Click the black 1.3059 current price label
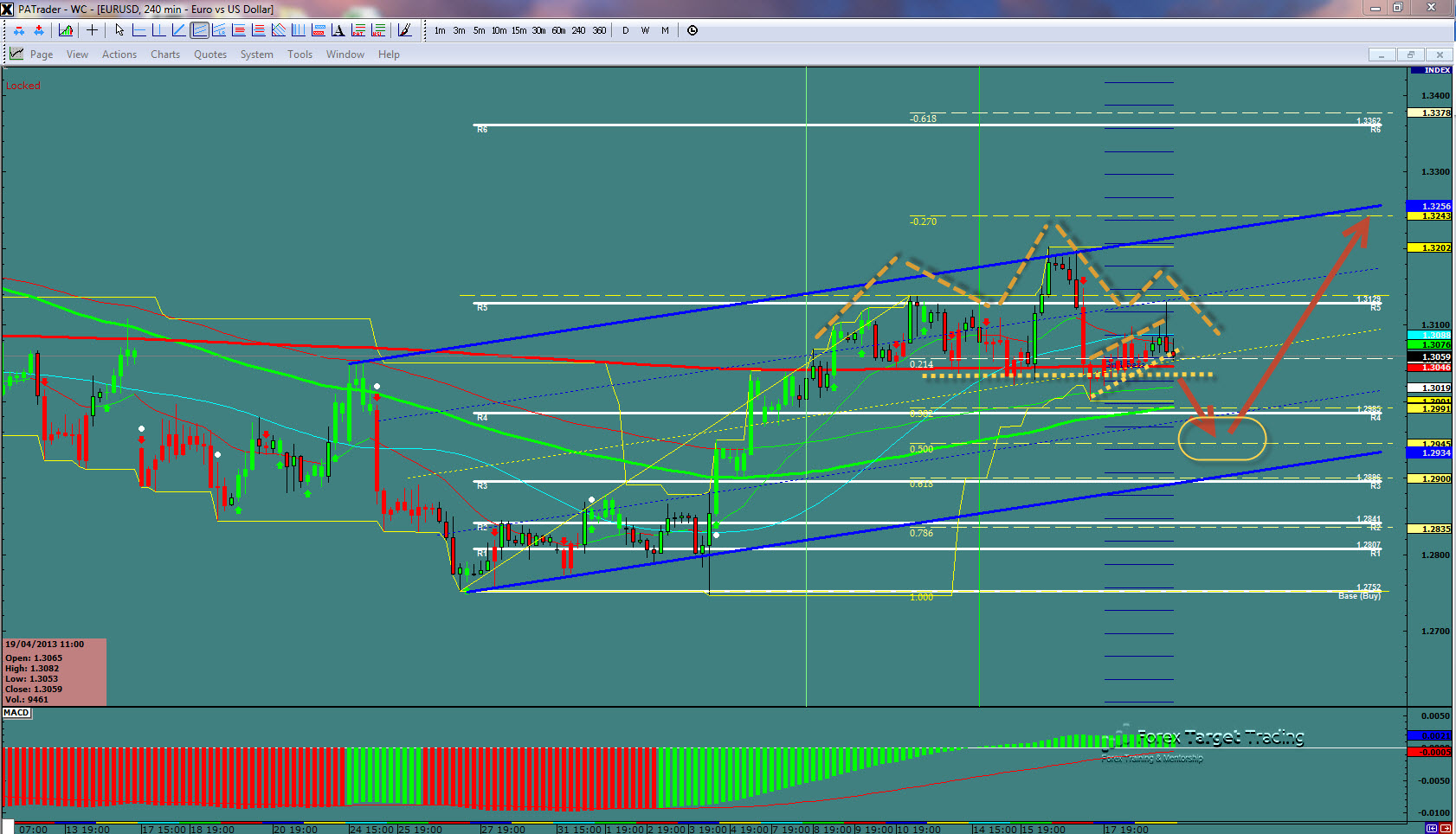This screenshot has width=1456, height=834. coord(1431,356)
